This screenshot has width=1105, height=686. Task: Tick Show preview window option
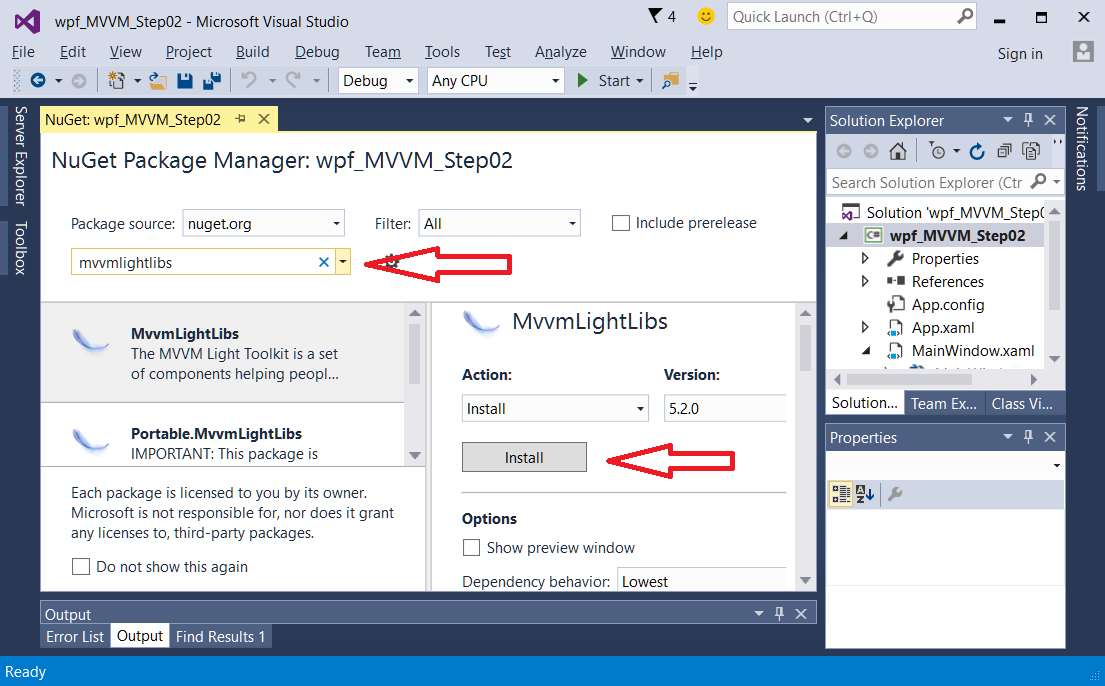click(x=471, y=548)
